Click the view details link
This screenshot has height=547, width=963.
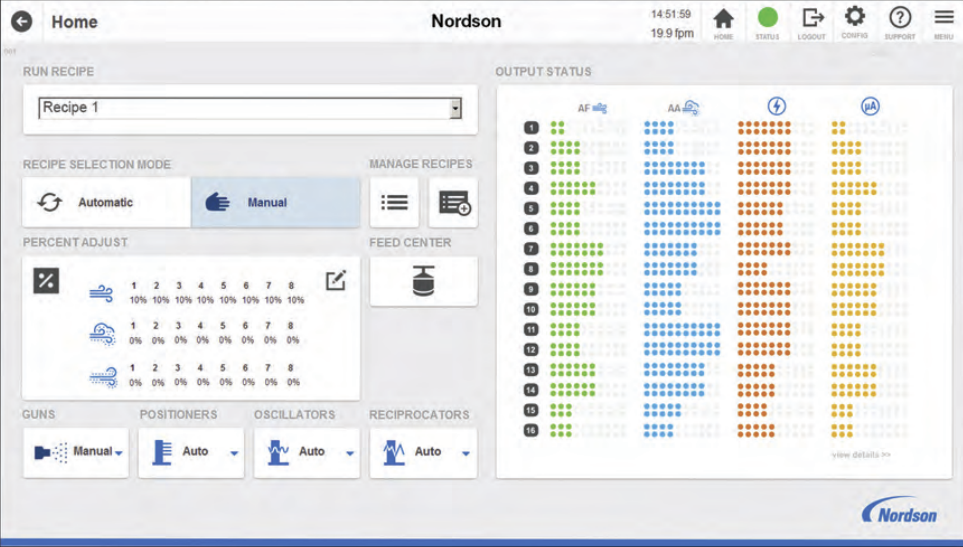[860, 455]
